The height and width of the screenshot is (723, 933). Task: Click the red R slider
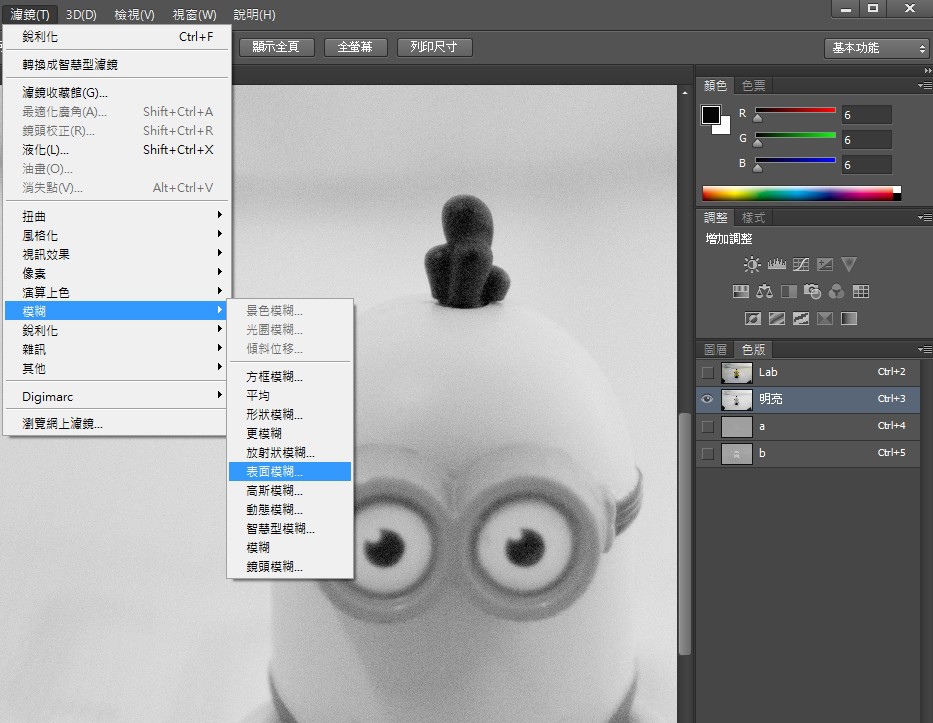[x=795, y=111]
